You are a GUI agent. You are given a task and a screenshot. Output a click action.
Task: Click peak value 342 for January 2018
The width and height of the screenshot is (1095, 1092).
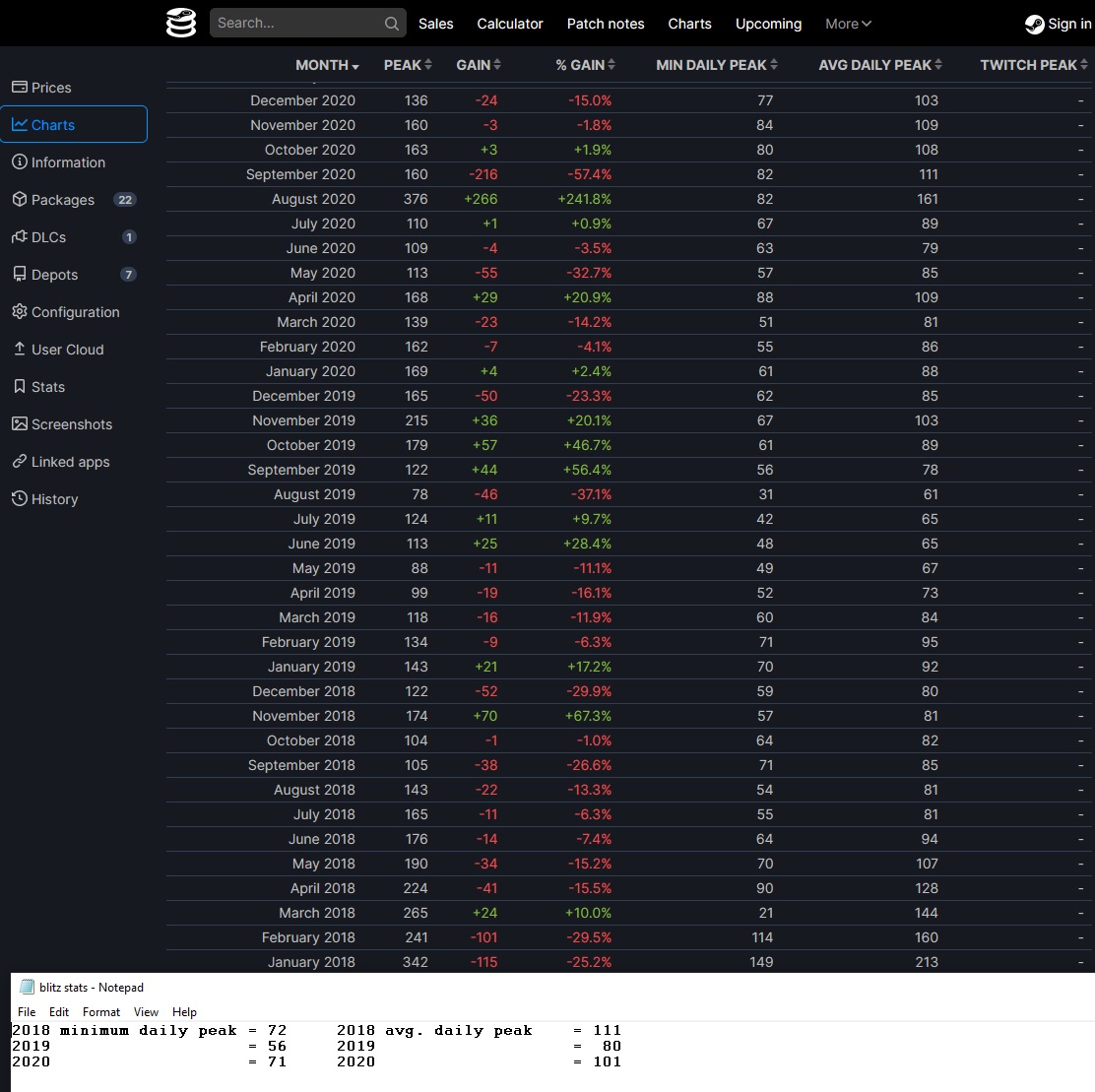pyautogui.click(x=415, y=962)
